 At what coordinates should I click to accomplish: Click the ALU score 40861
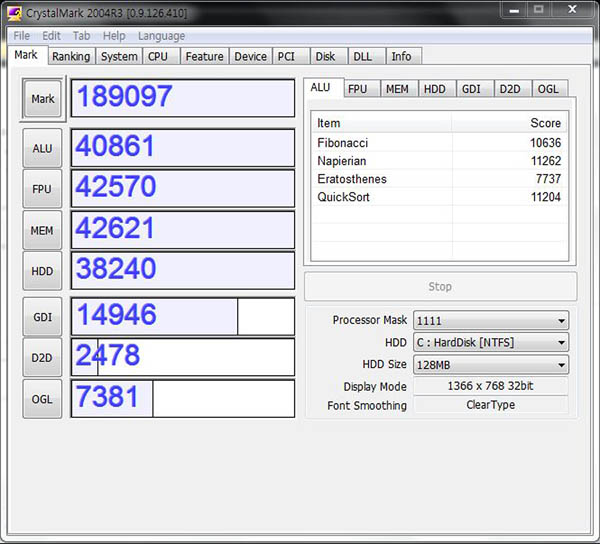183,148
